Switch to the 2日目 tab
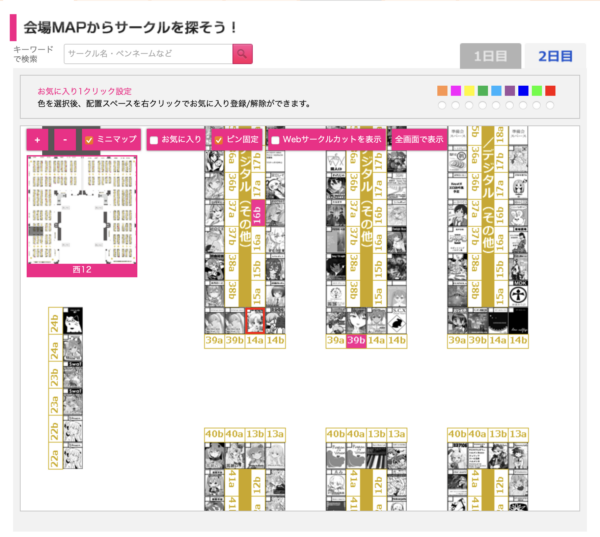 (555, 56)
